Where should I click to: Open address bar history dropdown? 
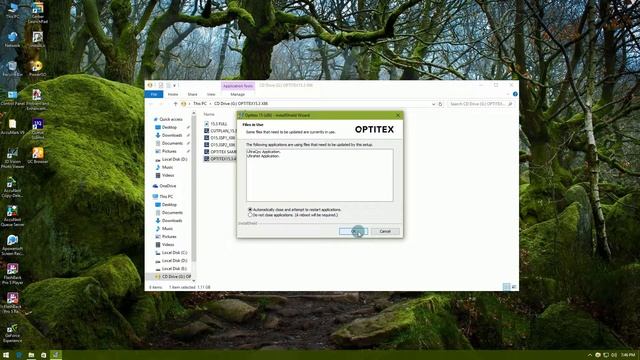coord(433,104)
